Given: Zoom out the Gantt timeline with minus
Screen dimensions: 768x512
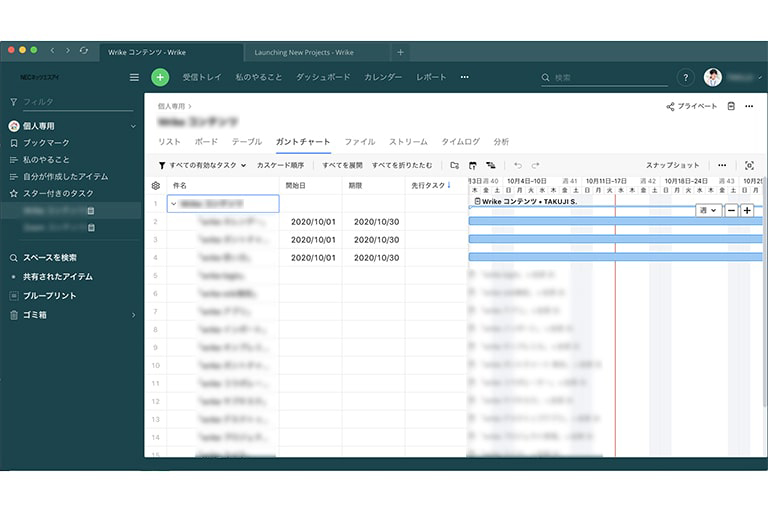Looking at the screenshot, I should click(731, 210).
